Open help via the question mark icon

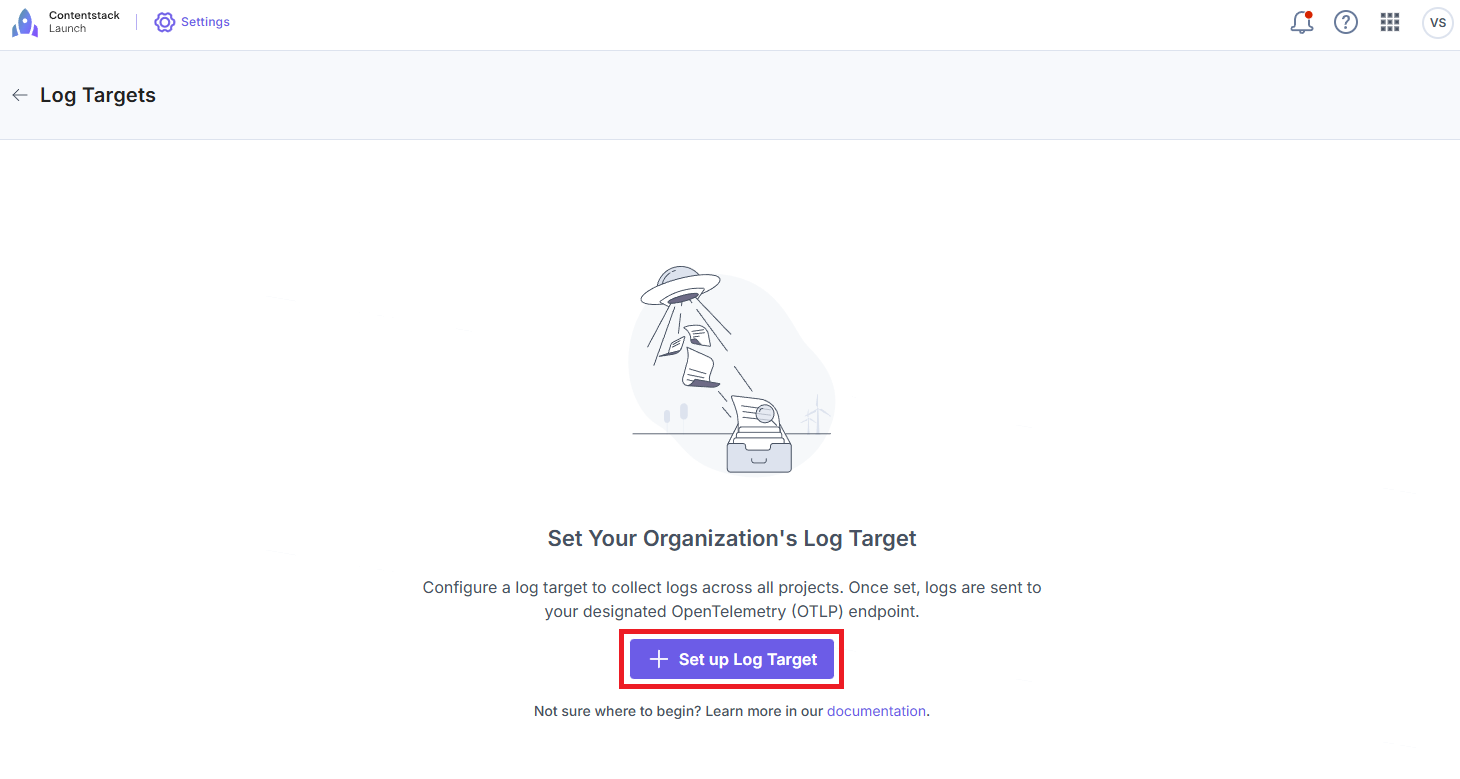pos(1345,22)
